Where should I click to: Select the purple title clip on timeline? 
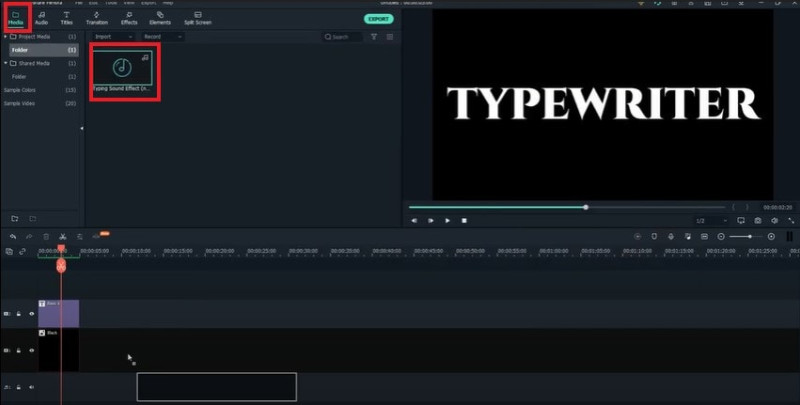[x=59, y=314]
